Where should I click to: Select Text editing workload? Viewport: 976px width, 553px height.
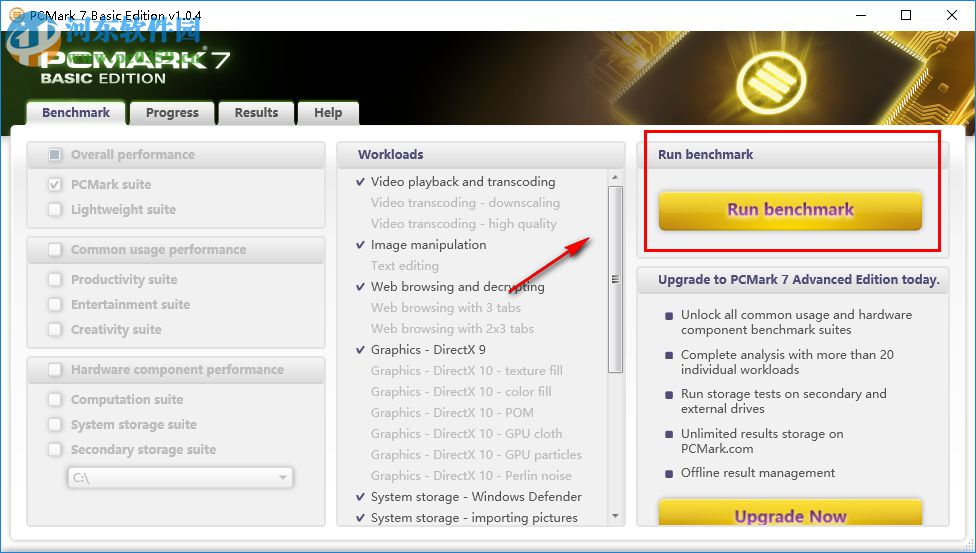point(405,266)
